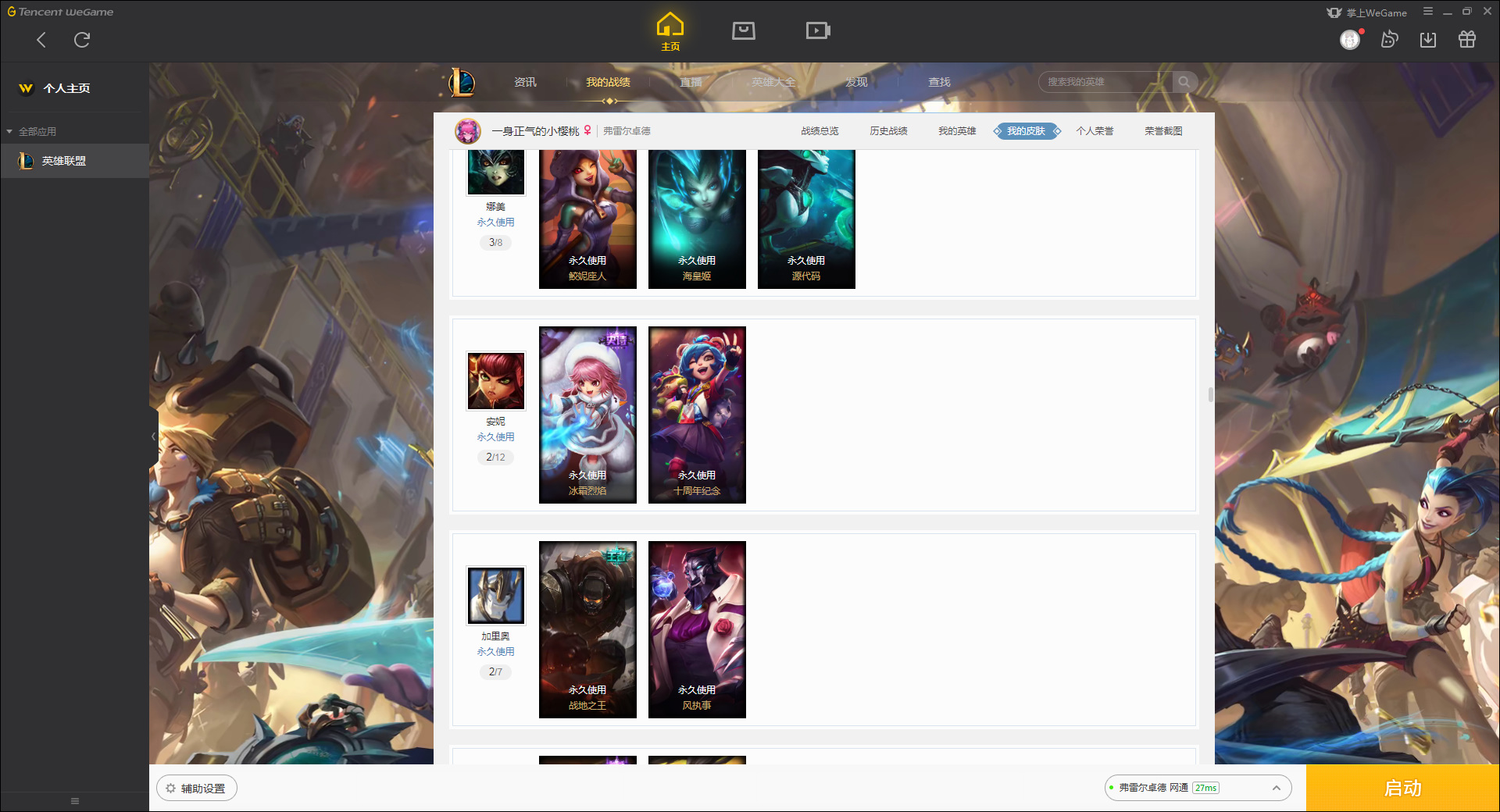The height and width of the screenshot is (812, 1500).
Task: Open the 海皇姬 skin card
Action: coord(697,219)
